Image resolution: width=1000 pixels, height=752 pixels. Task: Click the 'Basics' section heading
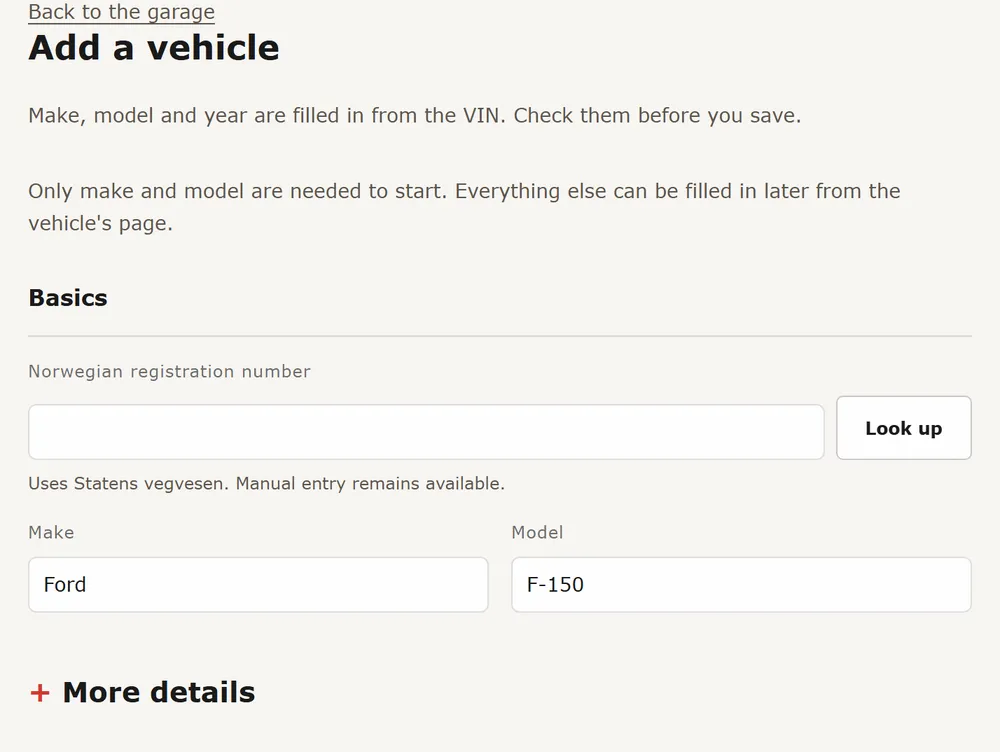click(68, 298)
